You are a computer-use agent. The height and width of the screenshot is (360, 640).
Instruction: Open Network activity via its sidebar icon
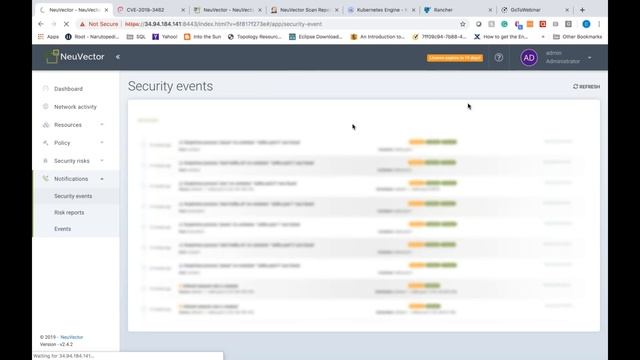click(x=46, y=107)
